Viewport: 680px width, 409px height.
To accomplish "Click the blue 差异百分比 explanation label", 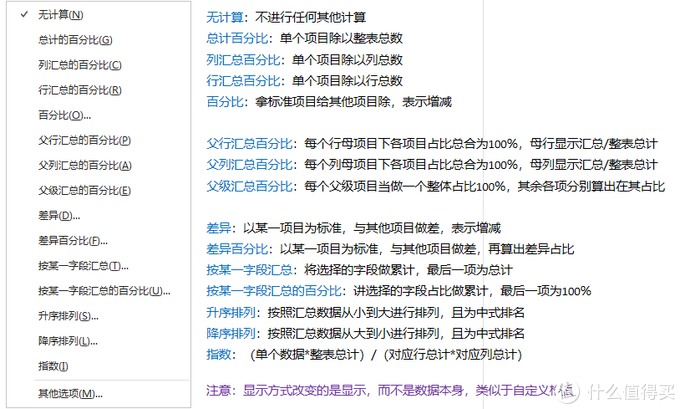I will click(x=237, y=249).
